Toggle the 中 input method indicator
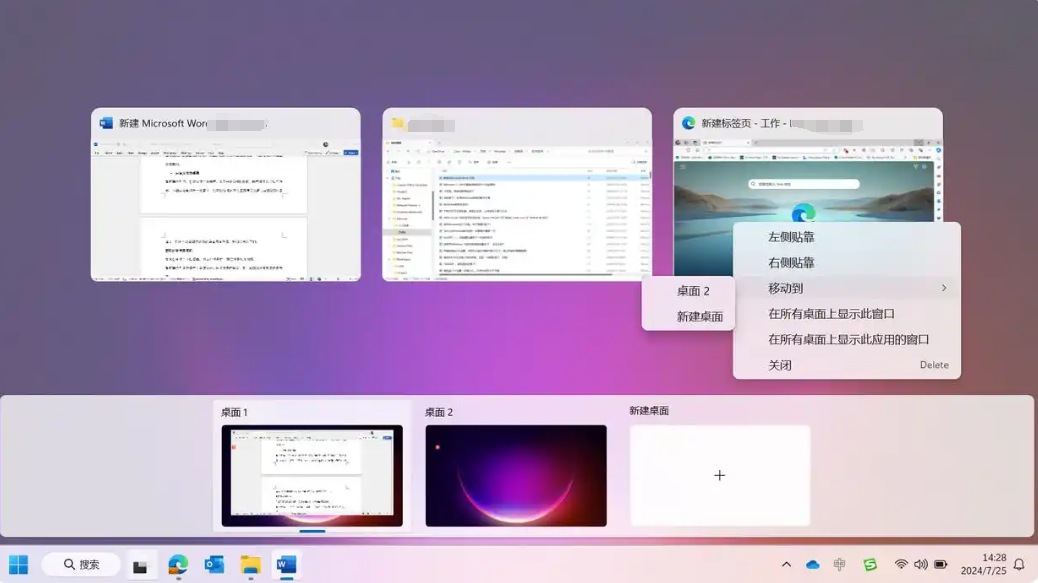Viewport: 1038px width, 583px height. 839,565
